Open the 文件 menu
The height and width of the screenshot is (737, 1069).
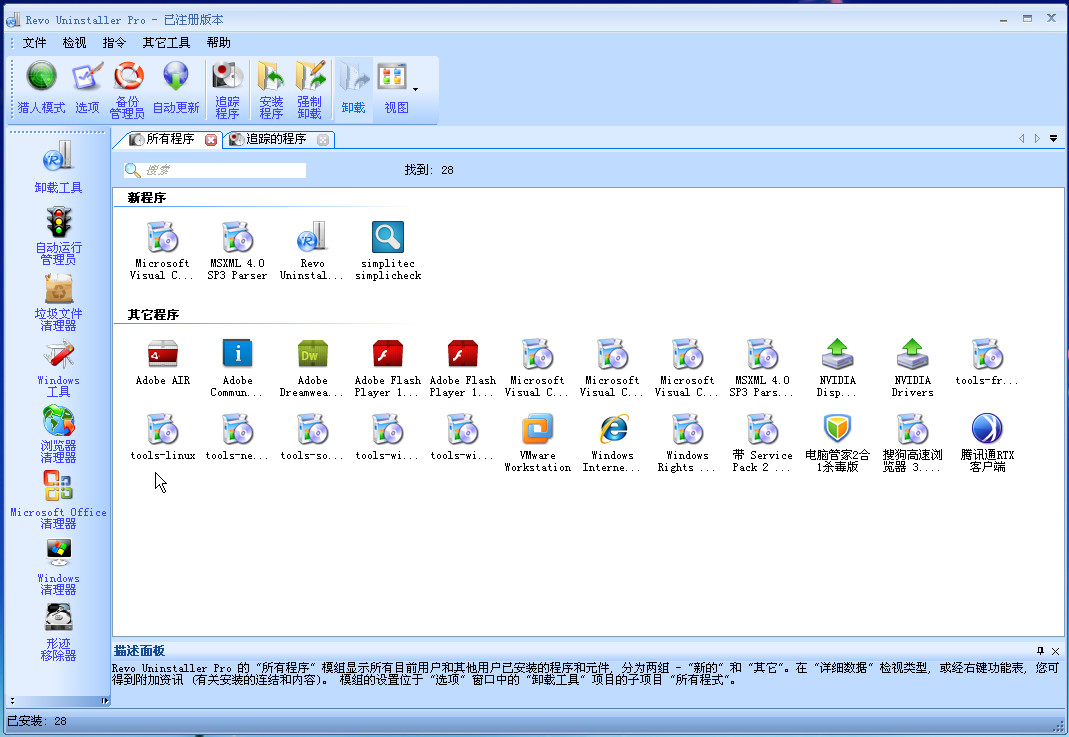34,43
